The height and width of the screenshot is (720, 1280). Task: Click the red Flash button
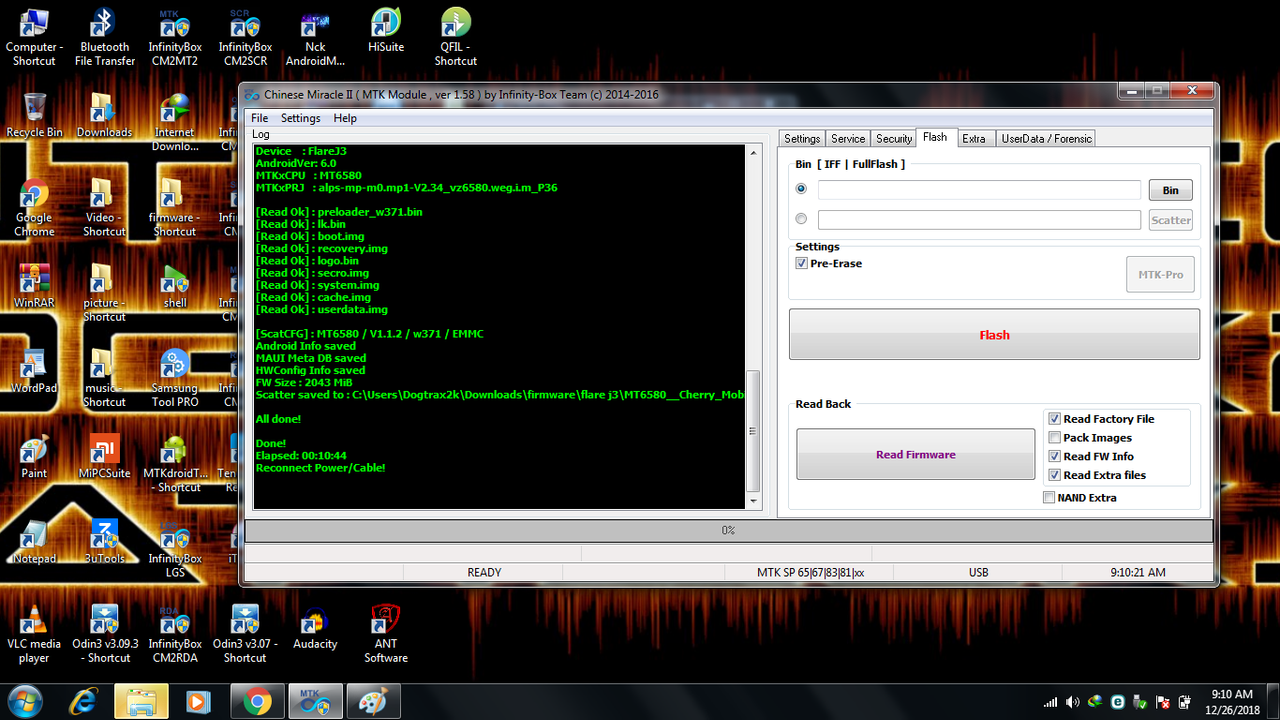coord(994,334)
